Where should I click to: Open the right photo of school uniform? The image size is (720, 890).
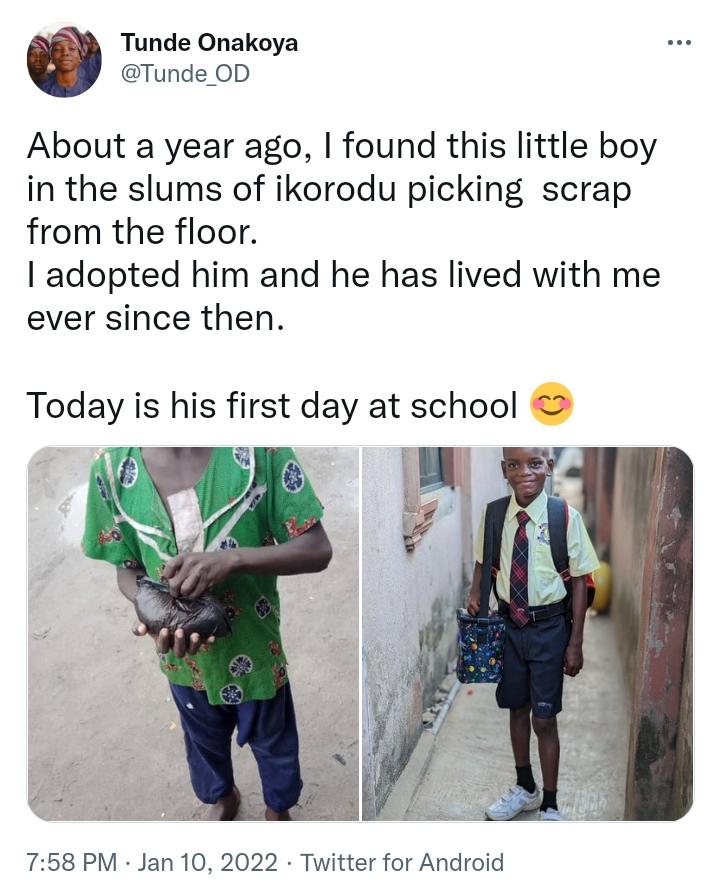[x=527, y=633]
